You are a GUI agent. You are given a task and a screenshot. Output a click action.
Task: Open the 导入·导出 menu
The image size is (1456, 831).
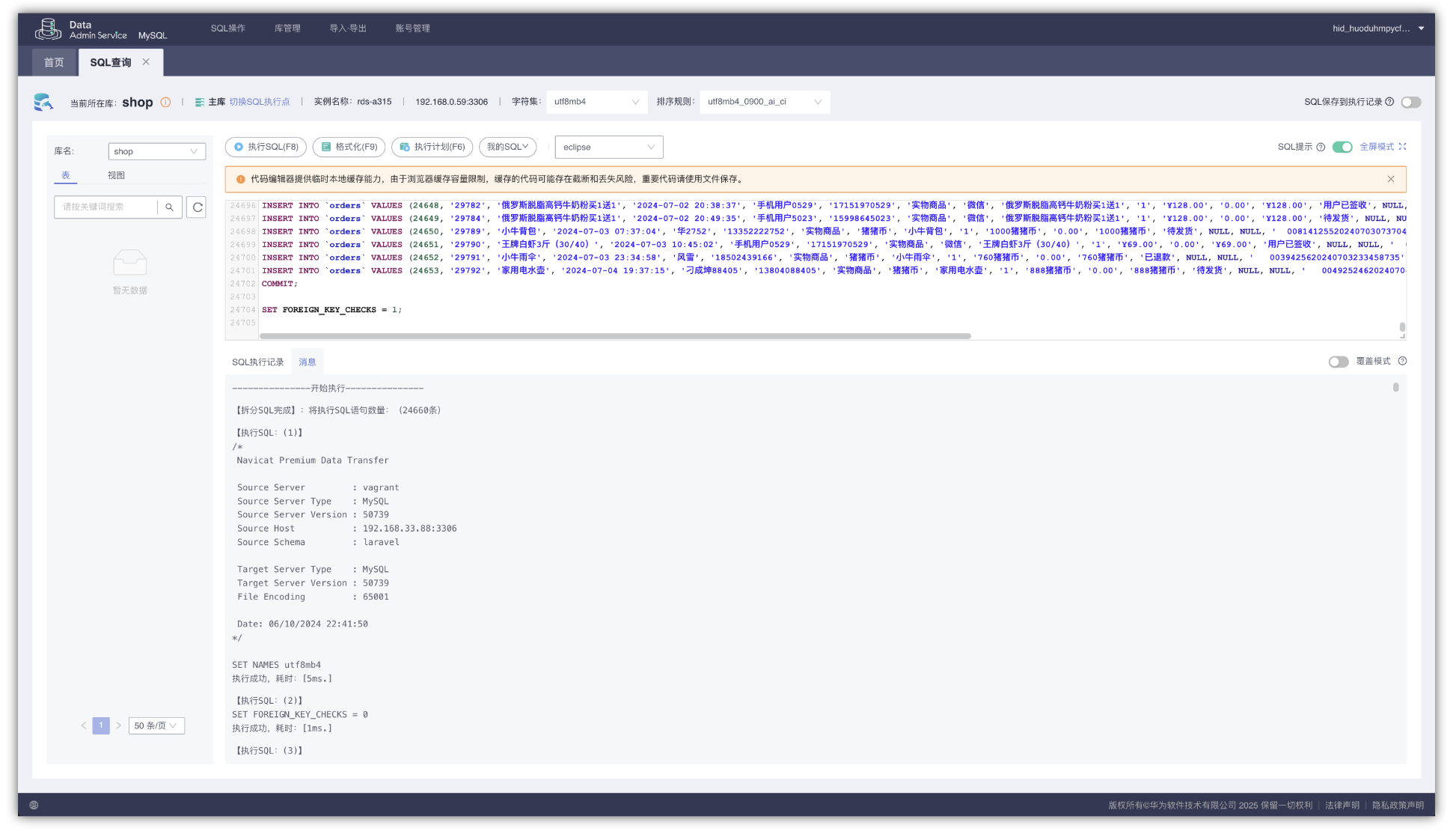click(348, 28)
